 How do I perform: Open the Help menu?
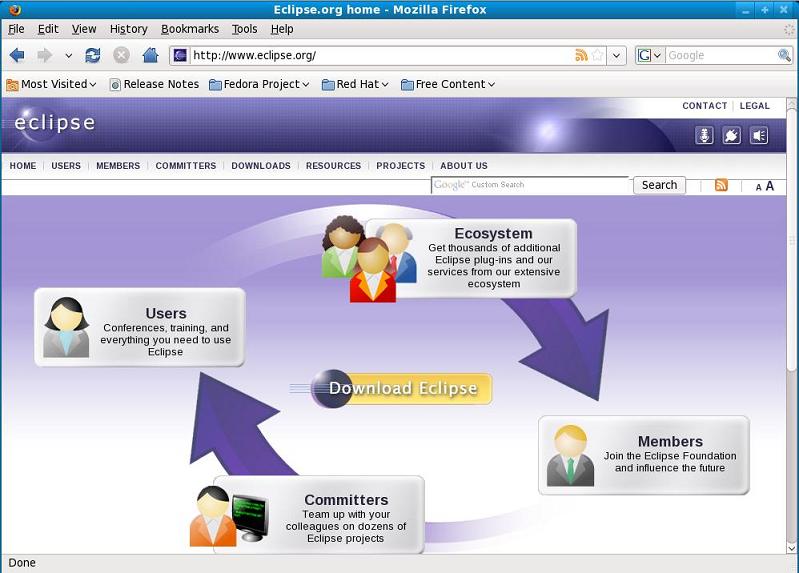point(282,29)
